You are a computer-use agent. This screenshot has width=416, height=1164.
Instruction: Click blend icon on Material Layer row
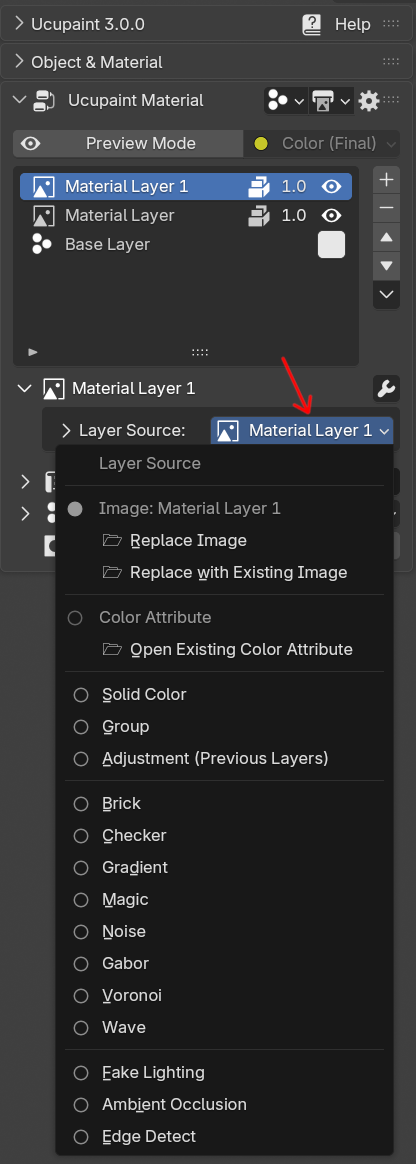259,215
